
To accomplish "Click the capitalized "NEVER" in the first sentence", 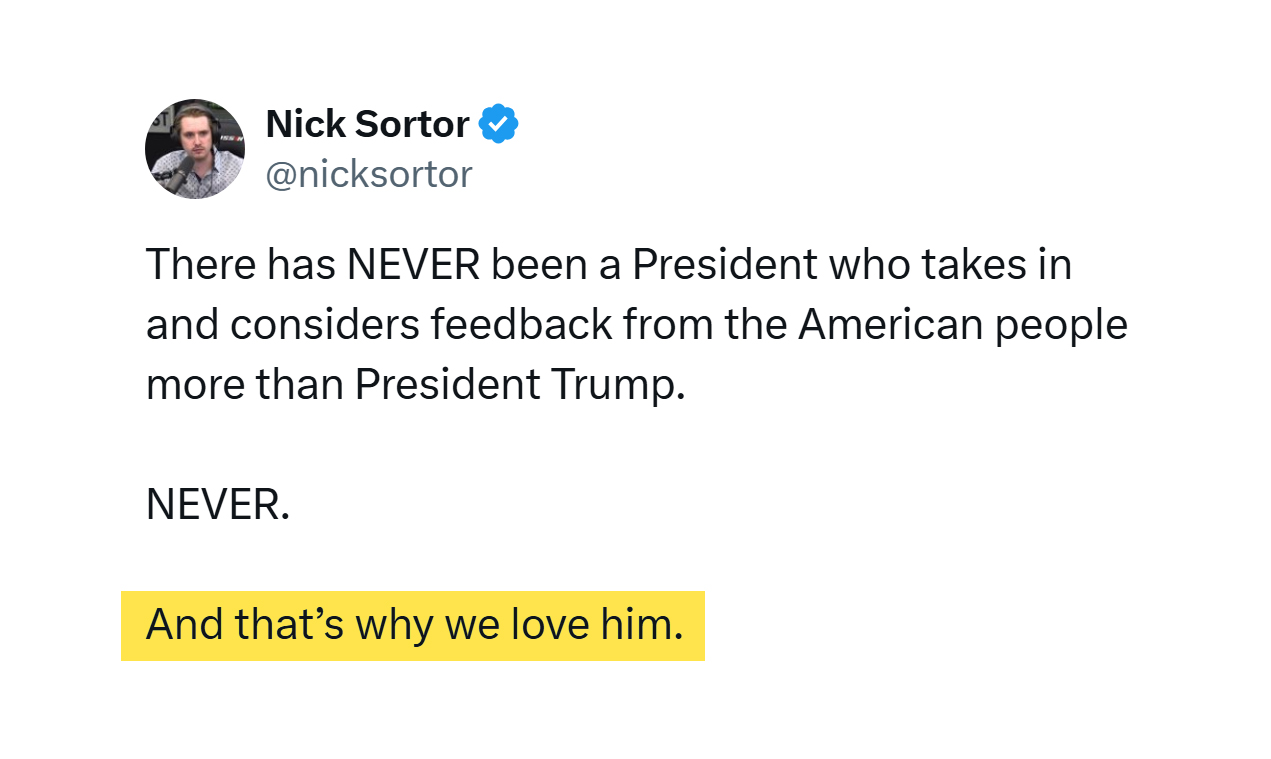I will (x=414, y=265).
